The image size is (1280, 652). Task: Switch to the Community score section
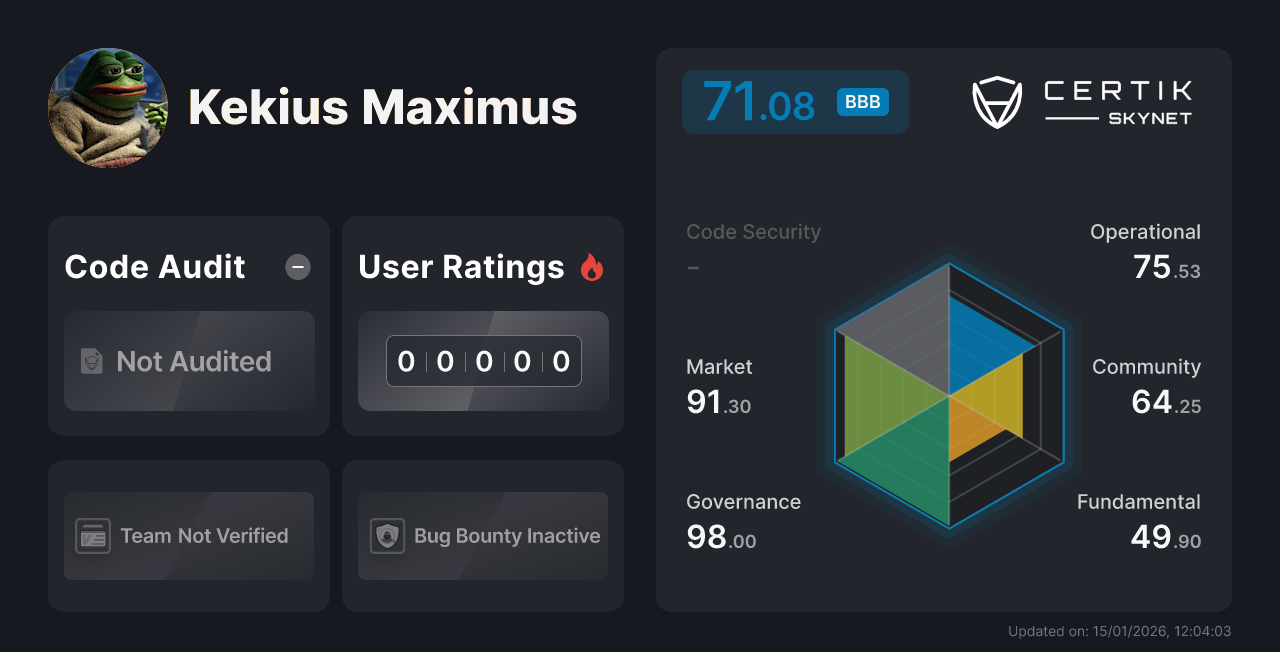[1146, 385]
